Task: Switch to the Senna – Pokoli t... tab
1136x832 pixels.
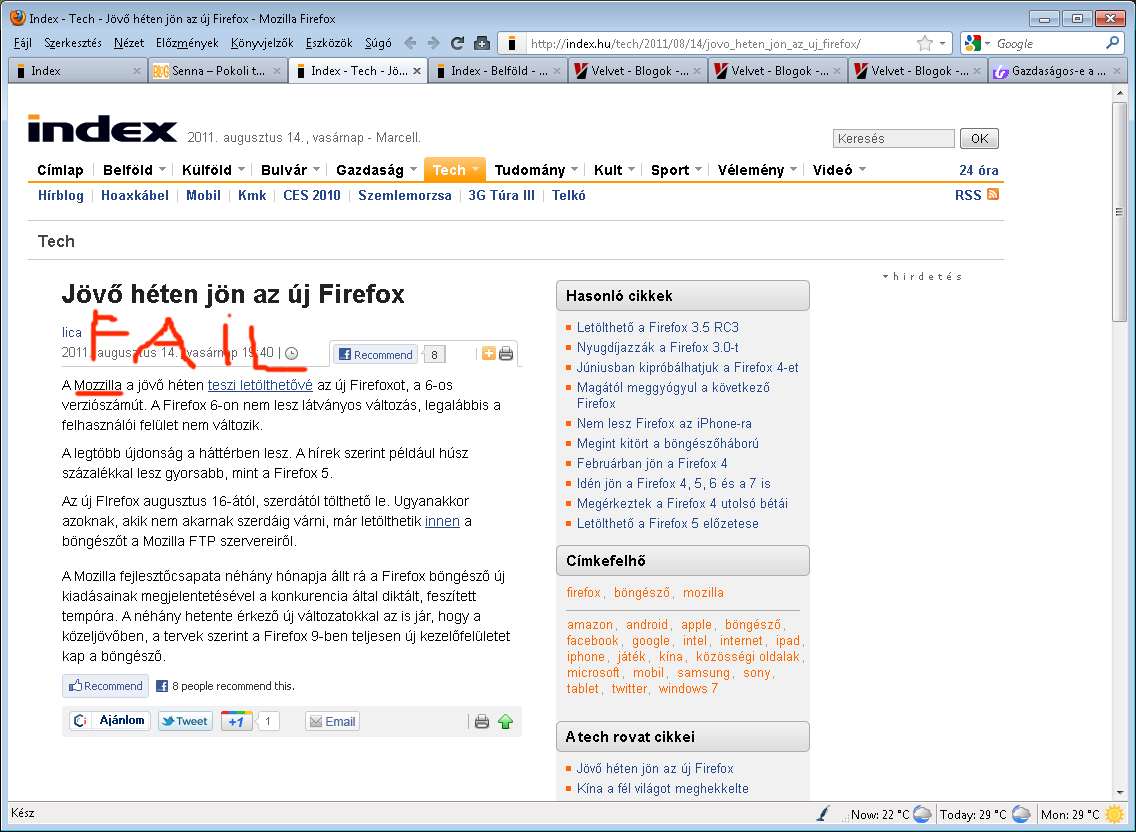Action: [217, 71]
